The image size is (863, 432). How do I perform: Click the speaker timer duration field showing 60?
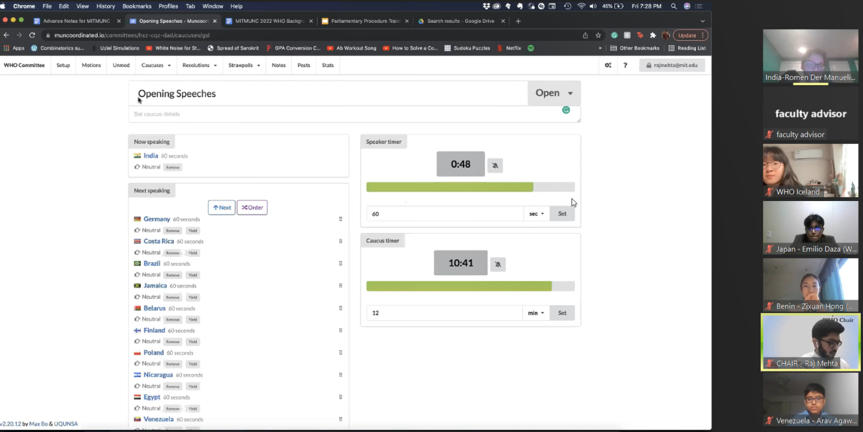[x=445, y=214]
